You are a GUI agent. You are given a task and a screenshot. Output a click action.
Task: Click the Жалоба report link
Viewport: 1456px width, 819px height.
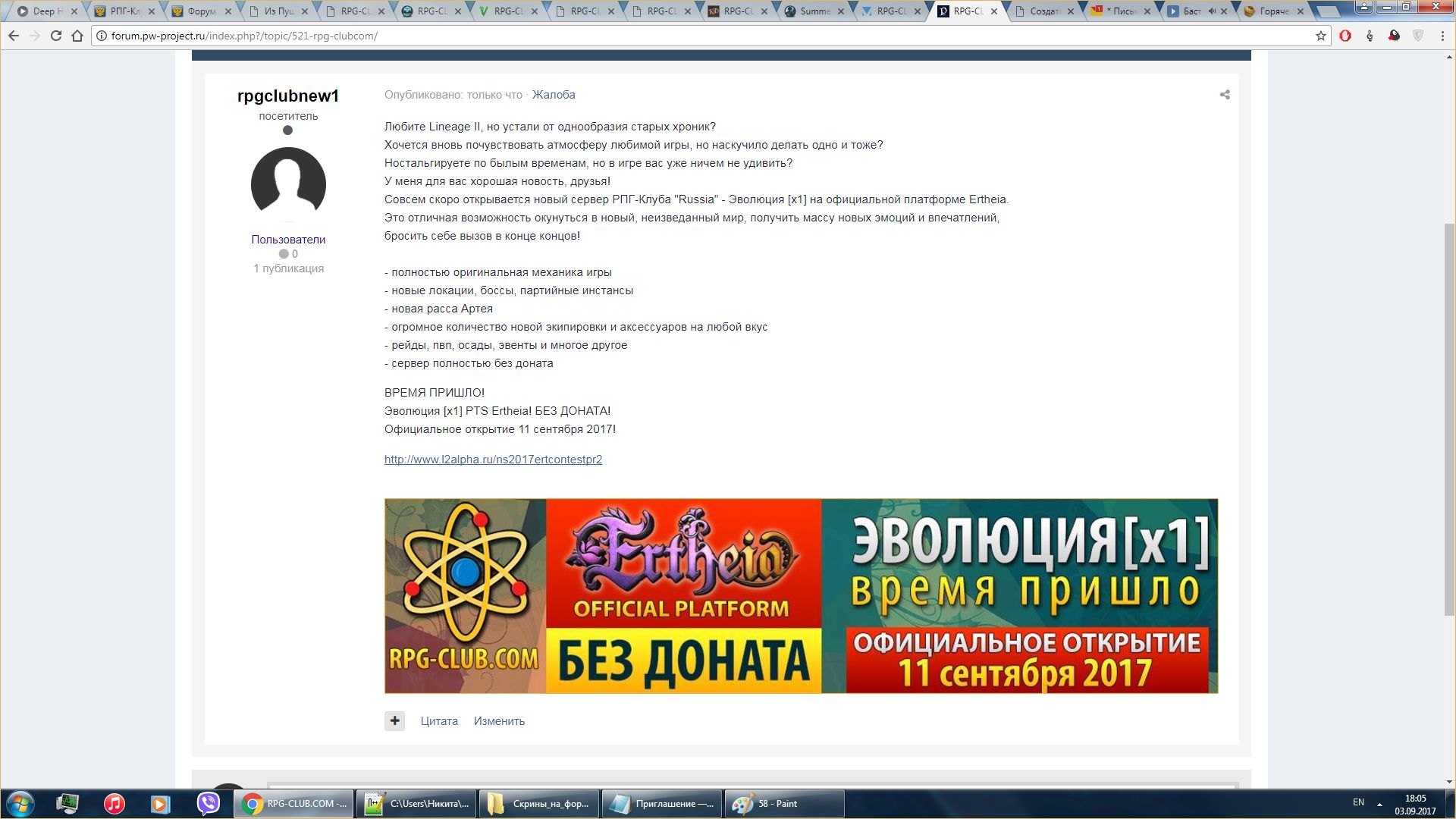(554, 95)
